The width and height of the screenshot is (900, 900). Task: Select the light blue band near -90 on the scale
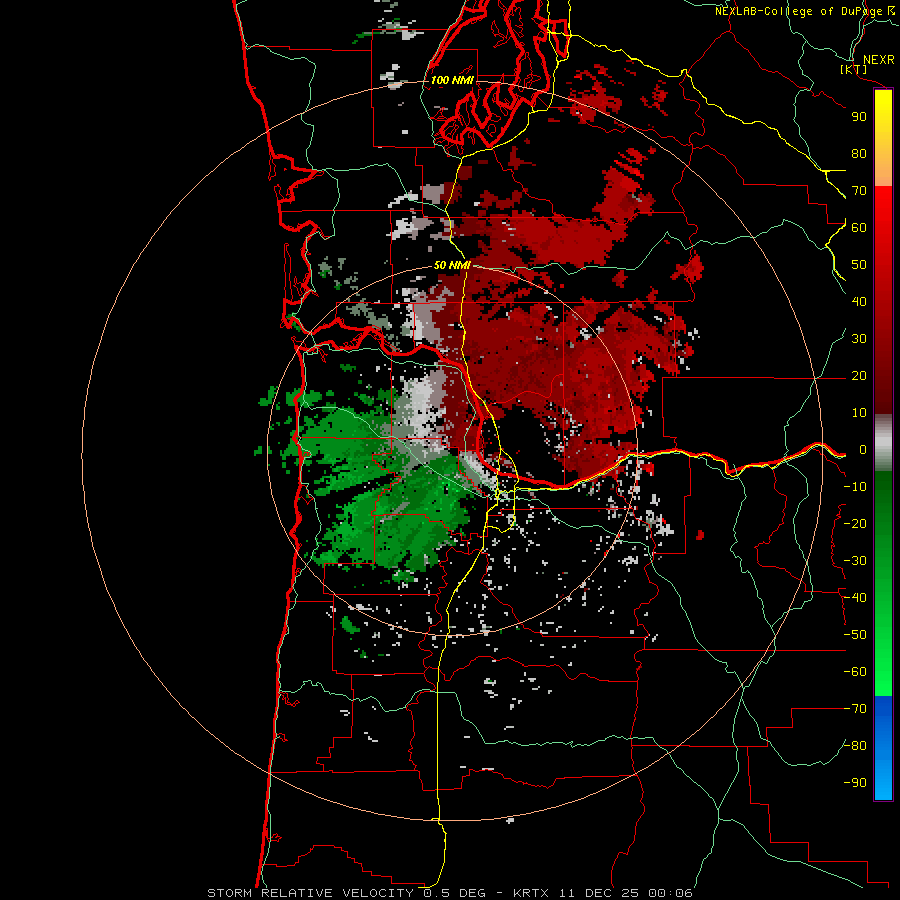[883, 781]
